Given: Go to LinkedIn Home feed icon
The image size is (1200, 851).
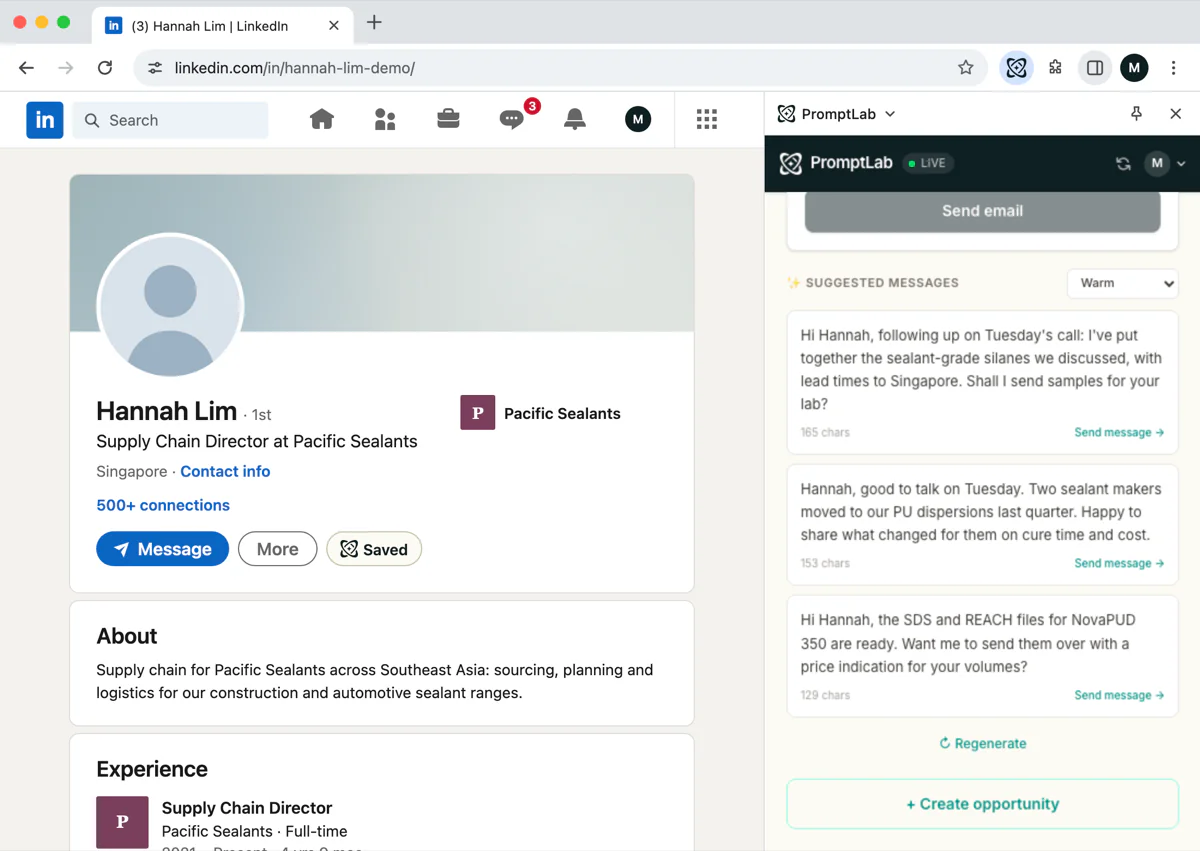Looking at the screenshot, I should (x=322, y=120).
